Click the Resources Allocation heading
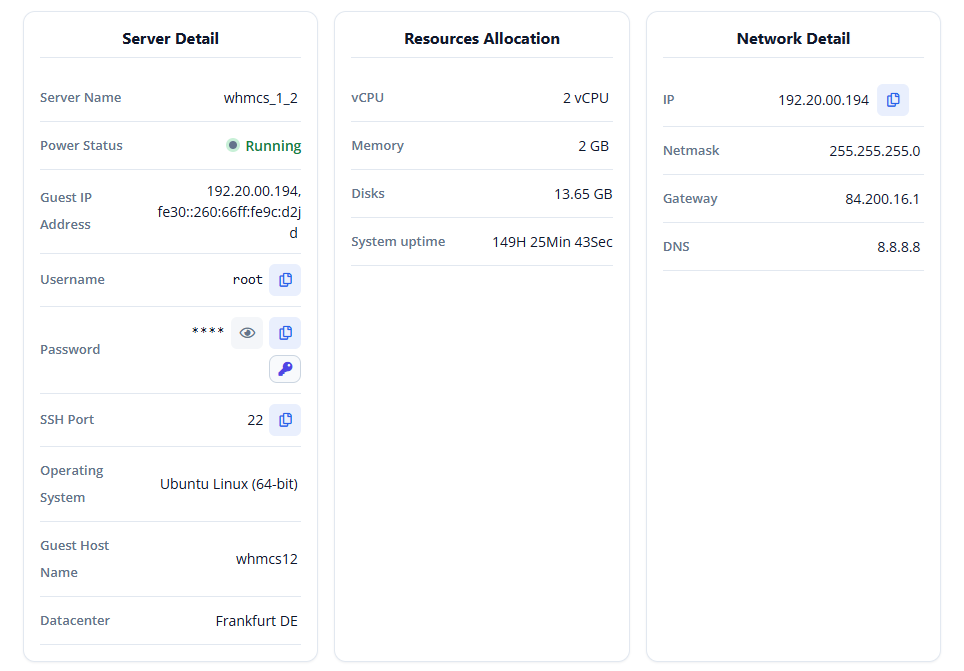The image size is (964, 671). 482,39
